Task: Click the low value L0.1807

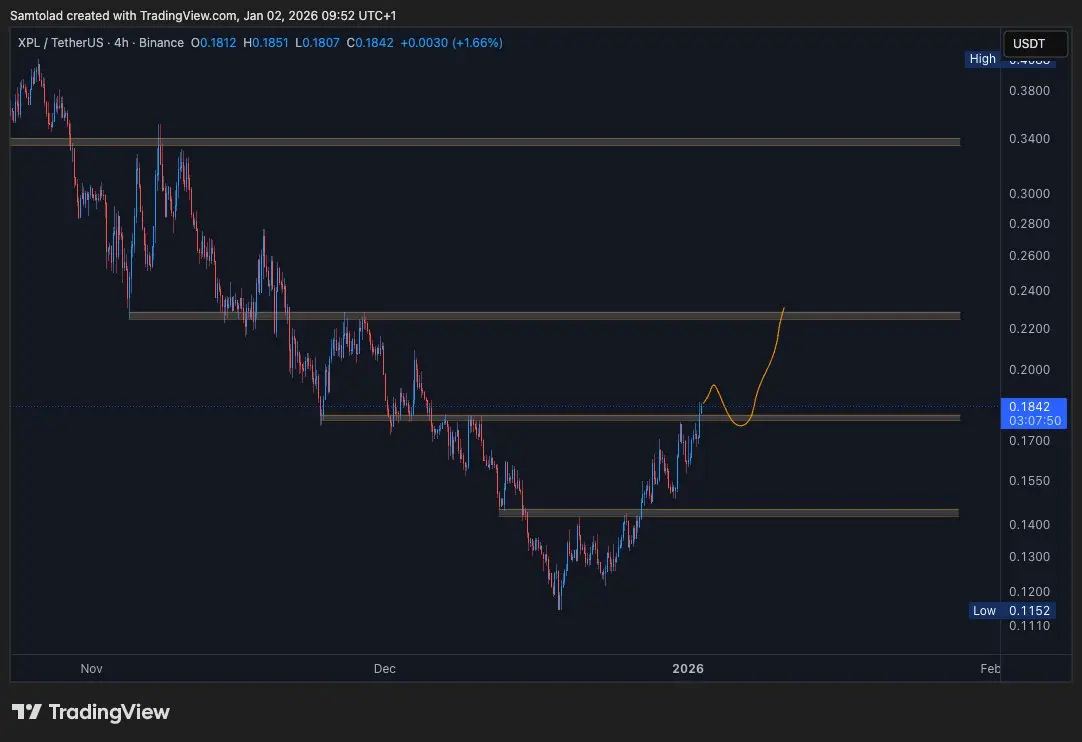Action: pyautogui.click(x=317, y=43)
